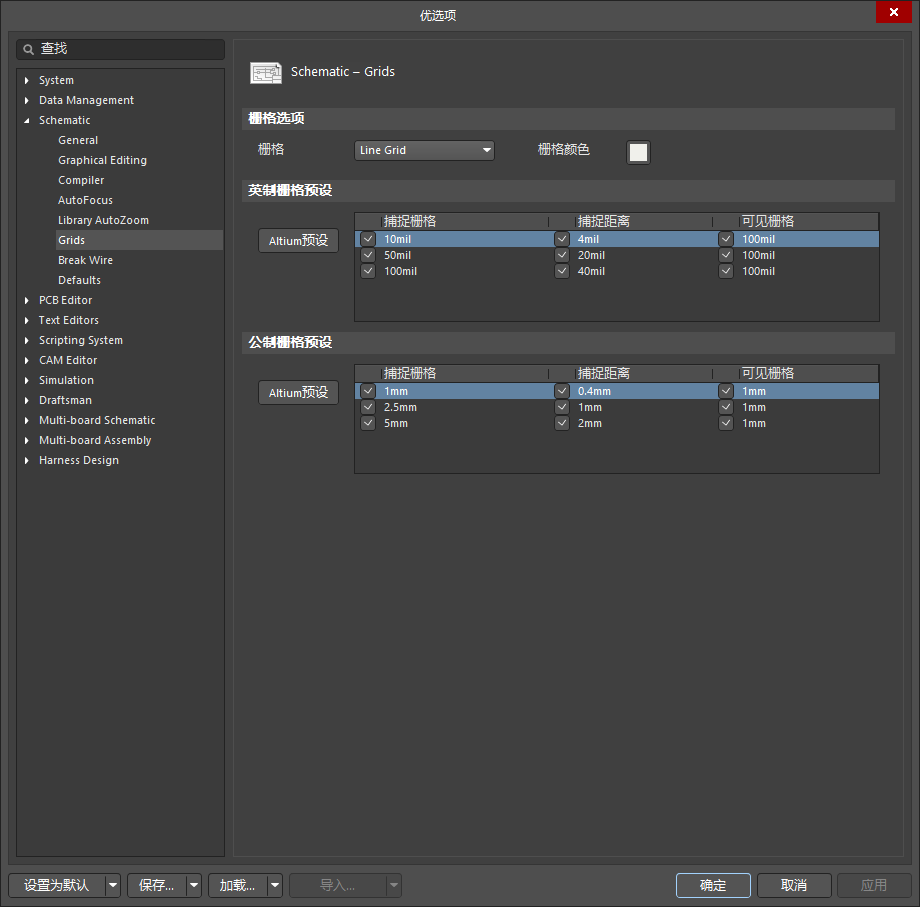Open the 设置为默认 dropdown arrow
Screen dimensions: 920x907
[112, 885]
